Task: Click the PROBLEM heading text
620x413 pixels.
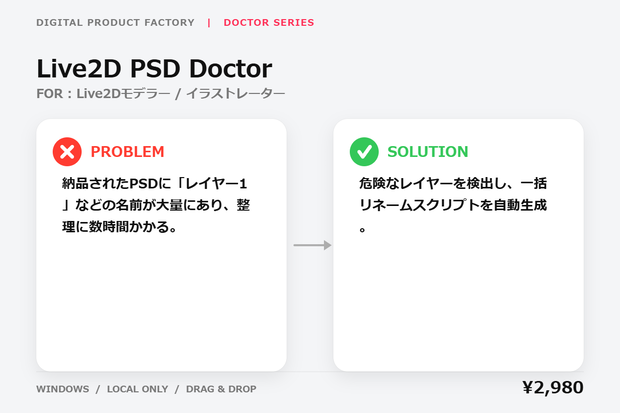Action: [127, 152]
